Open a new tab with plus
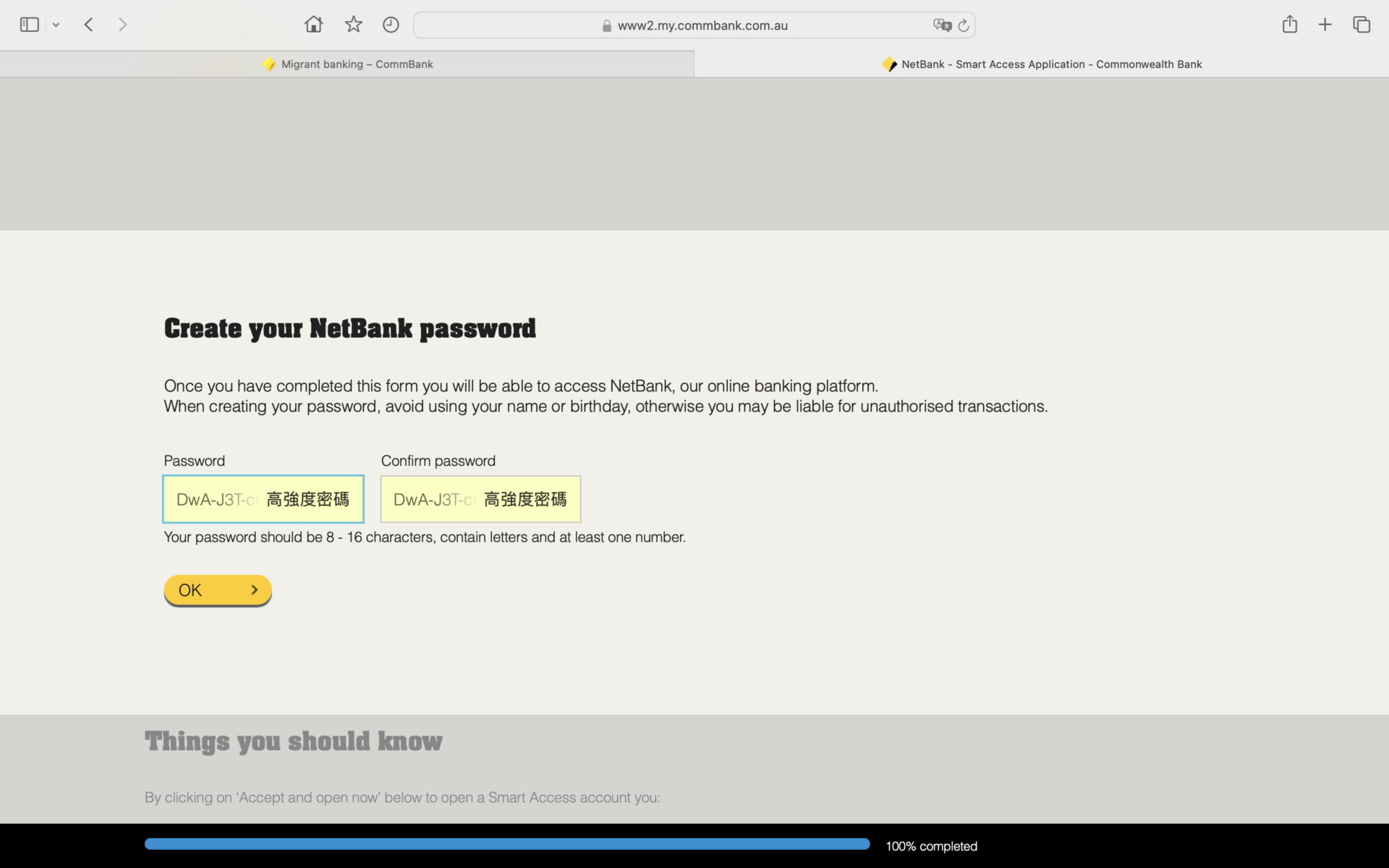The image size is (1389, 868). pyautogui.click(x=1325, y=25)
